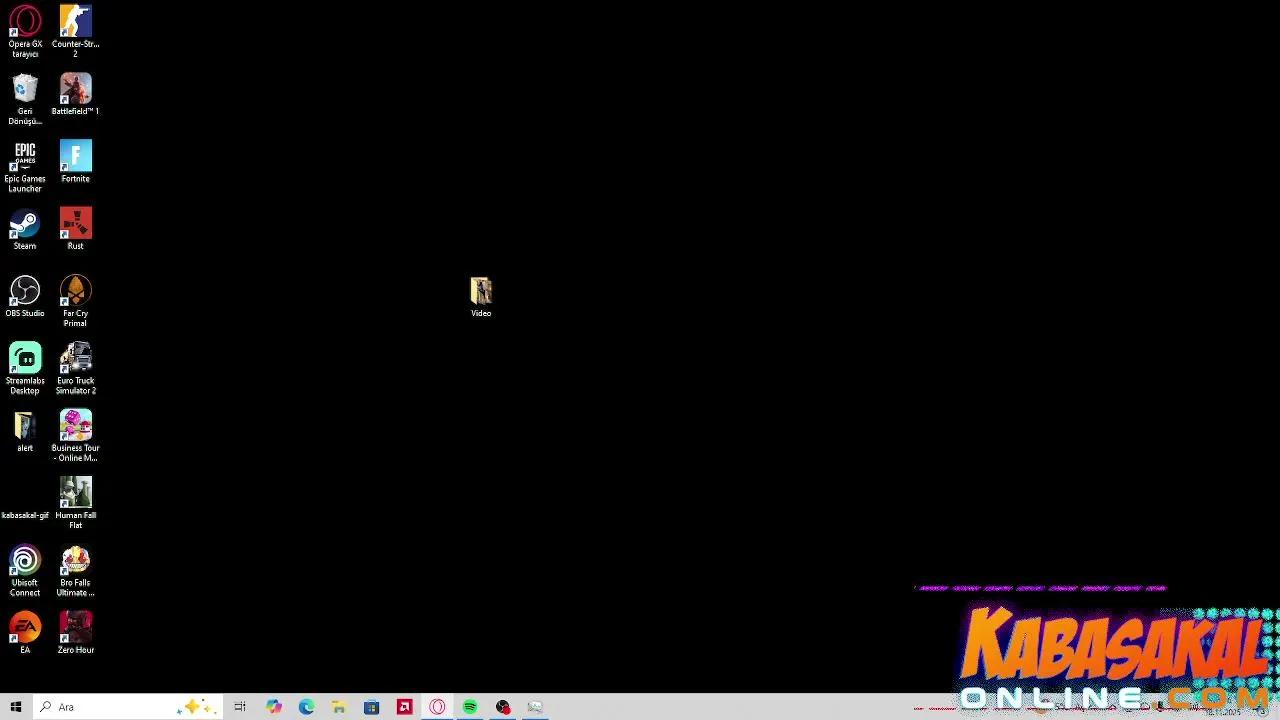Select the Video folder on the desktop
Screen dimensions: 1280x720
(x=481, y=297)
